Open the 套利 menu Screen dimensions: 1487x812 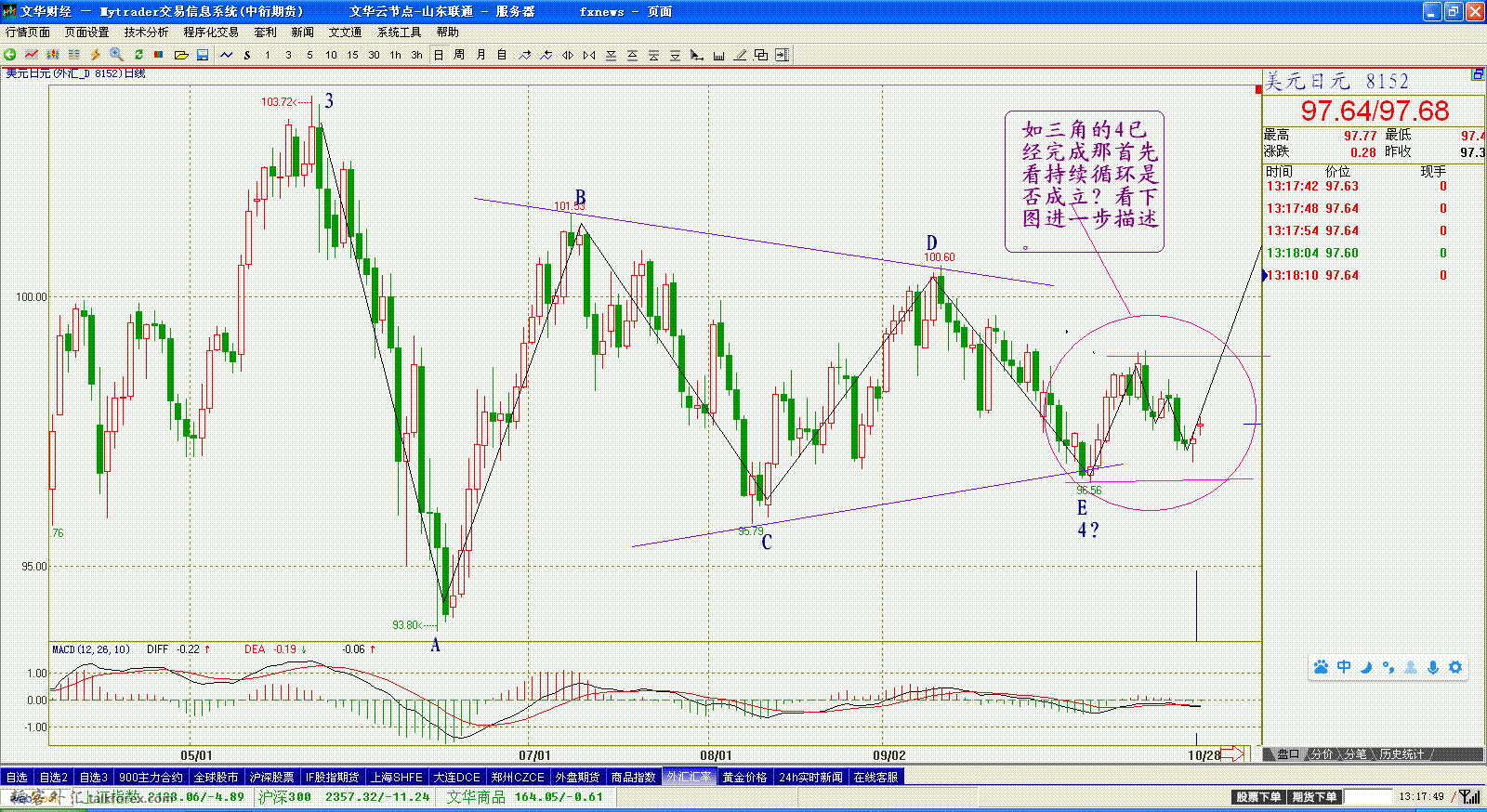coord(265,33)
